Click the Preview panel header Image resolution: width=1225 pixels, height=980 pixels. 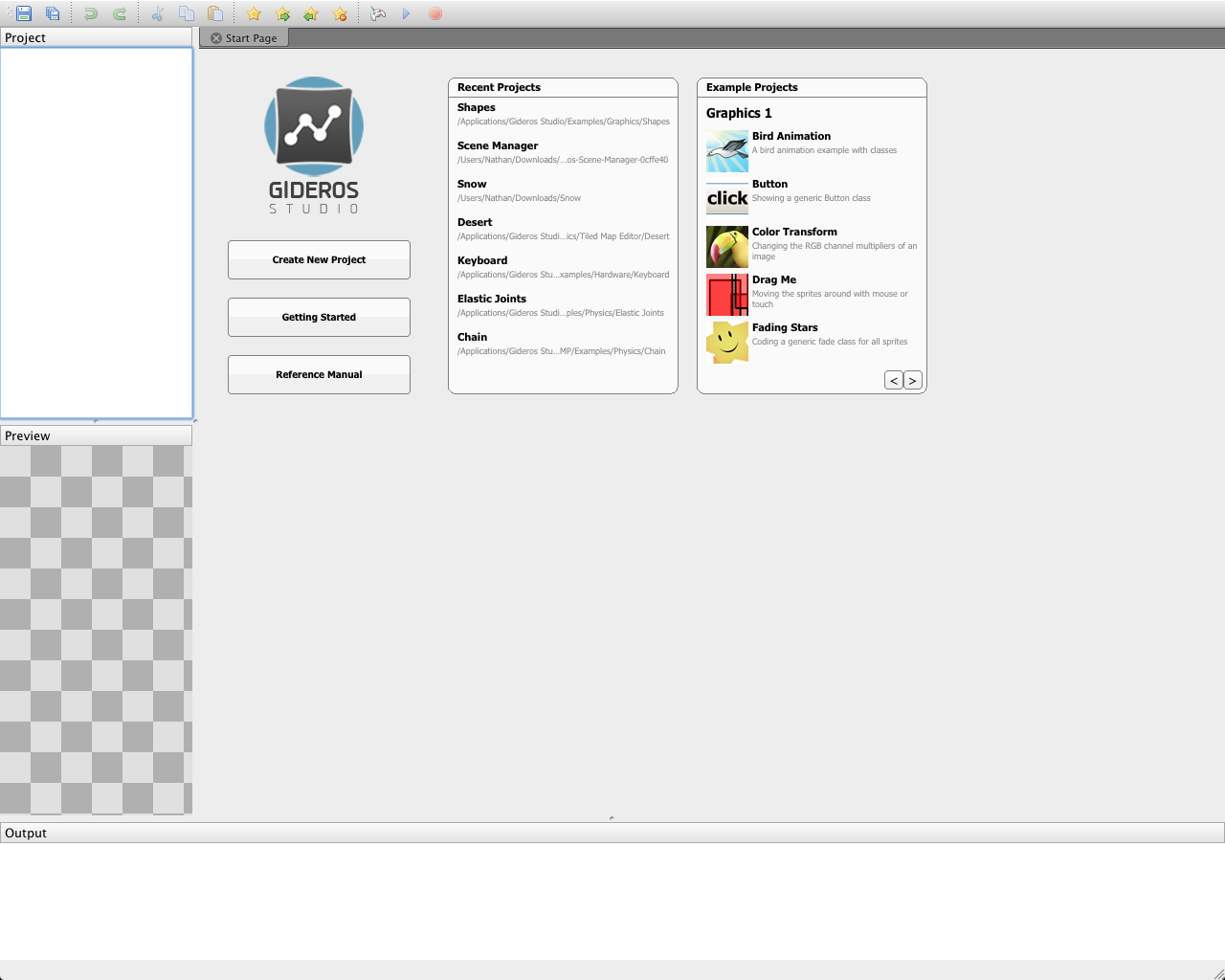[96, 435]
